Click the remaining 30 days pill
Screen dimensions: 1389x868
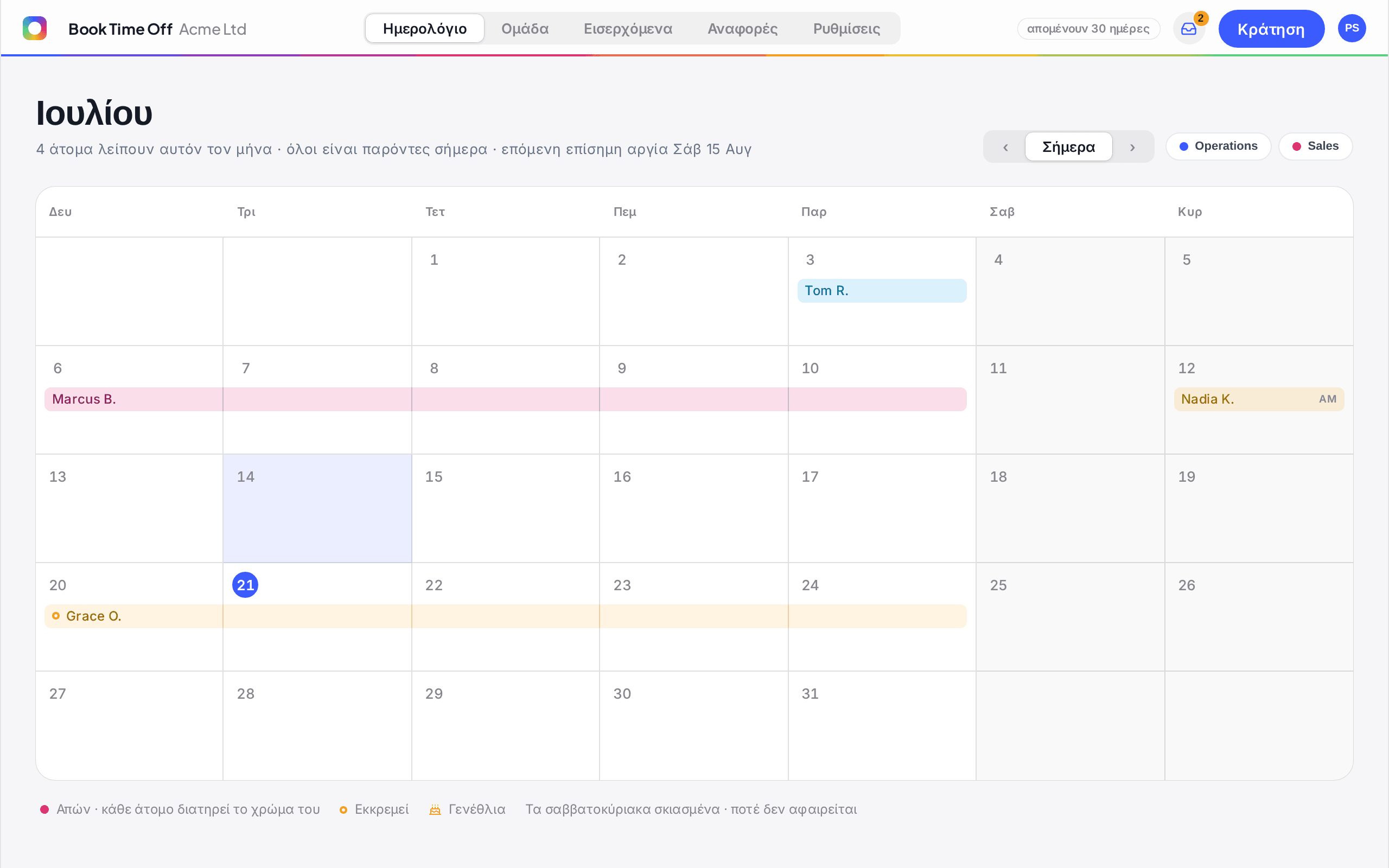click(x=1088, y=29)
